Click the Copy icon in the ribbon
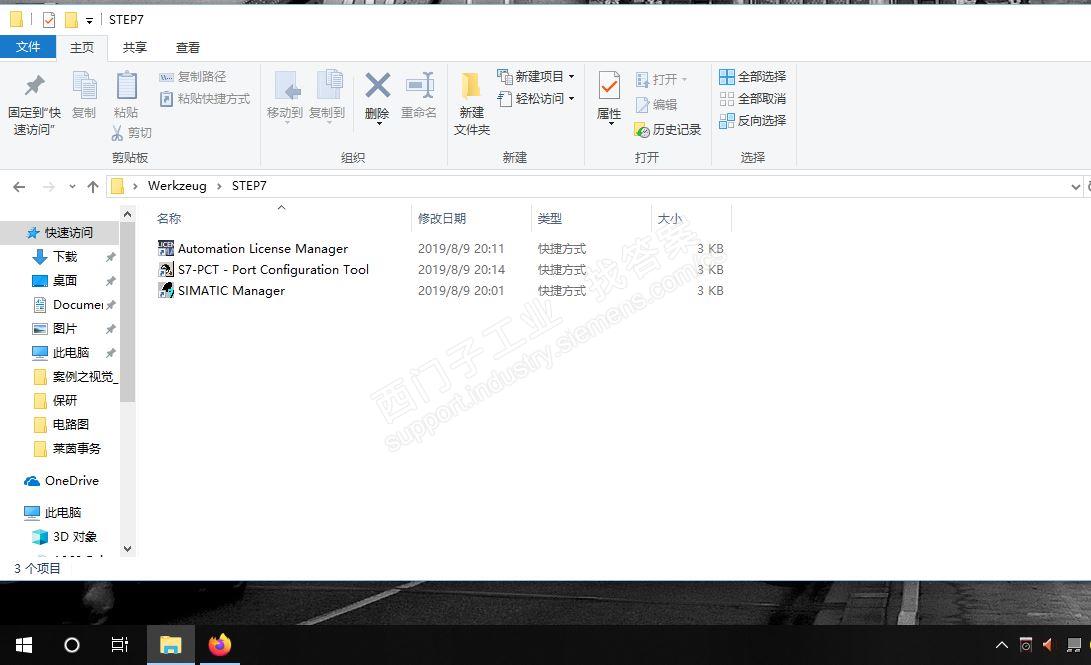The height and width of the screenshot is (665, 1091). [84, 86]
